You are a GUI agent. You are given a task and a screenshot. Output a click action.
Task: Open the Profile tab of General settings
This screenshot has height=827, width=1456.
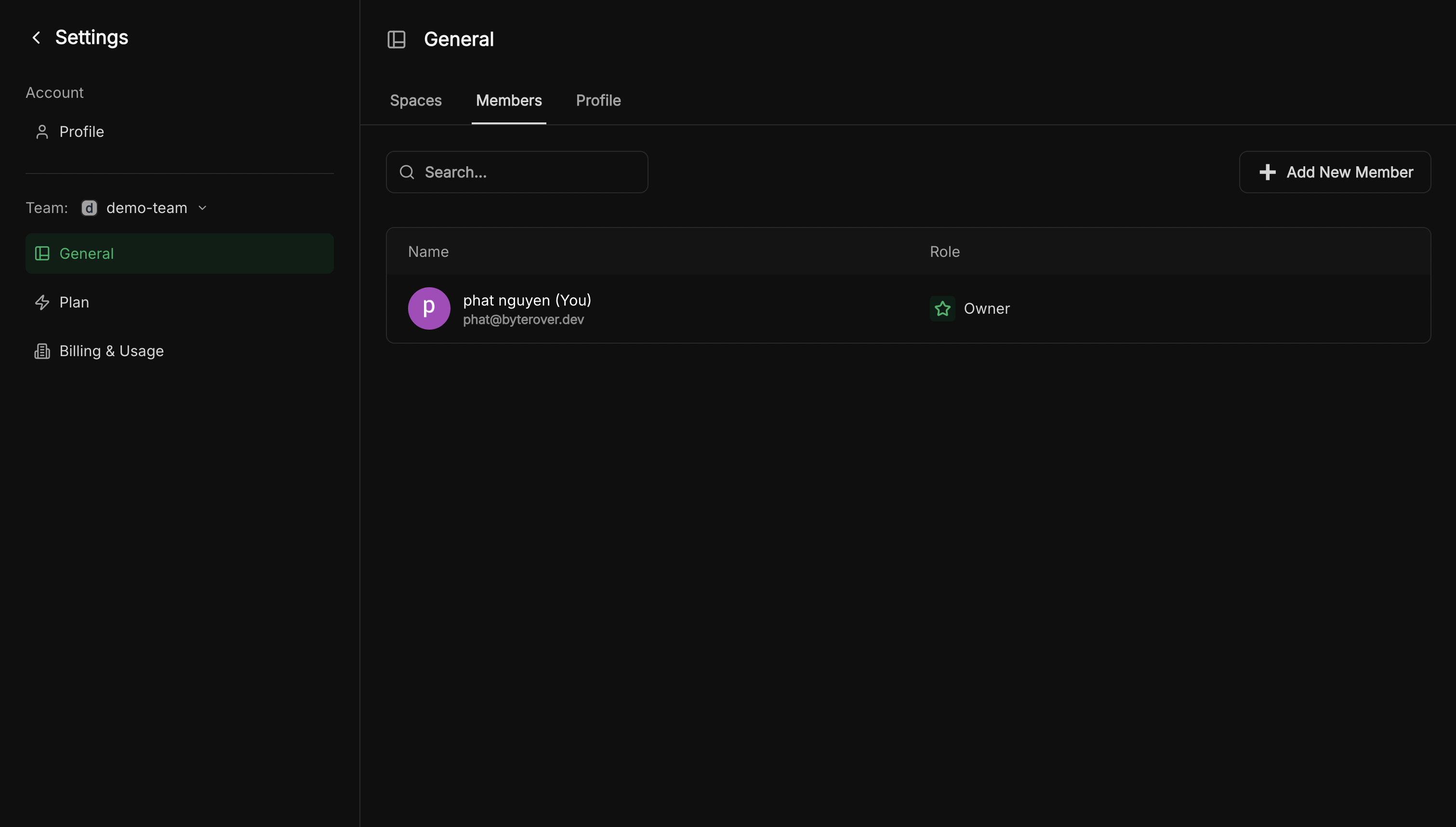click(598, 100)
